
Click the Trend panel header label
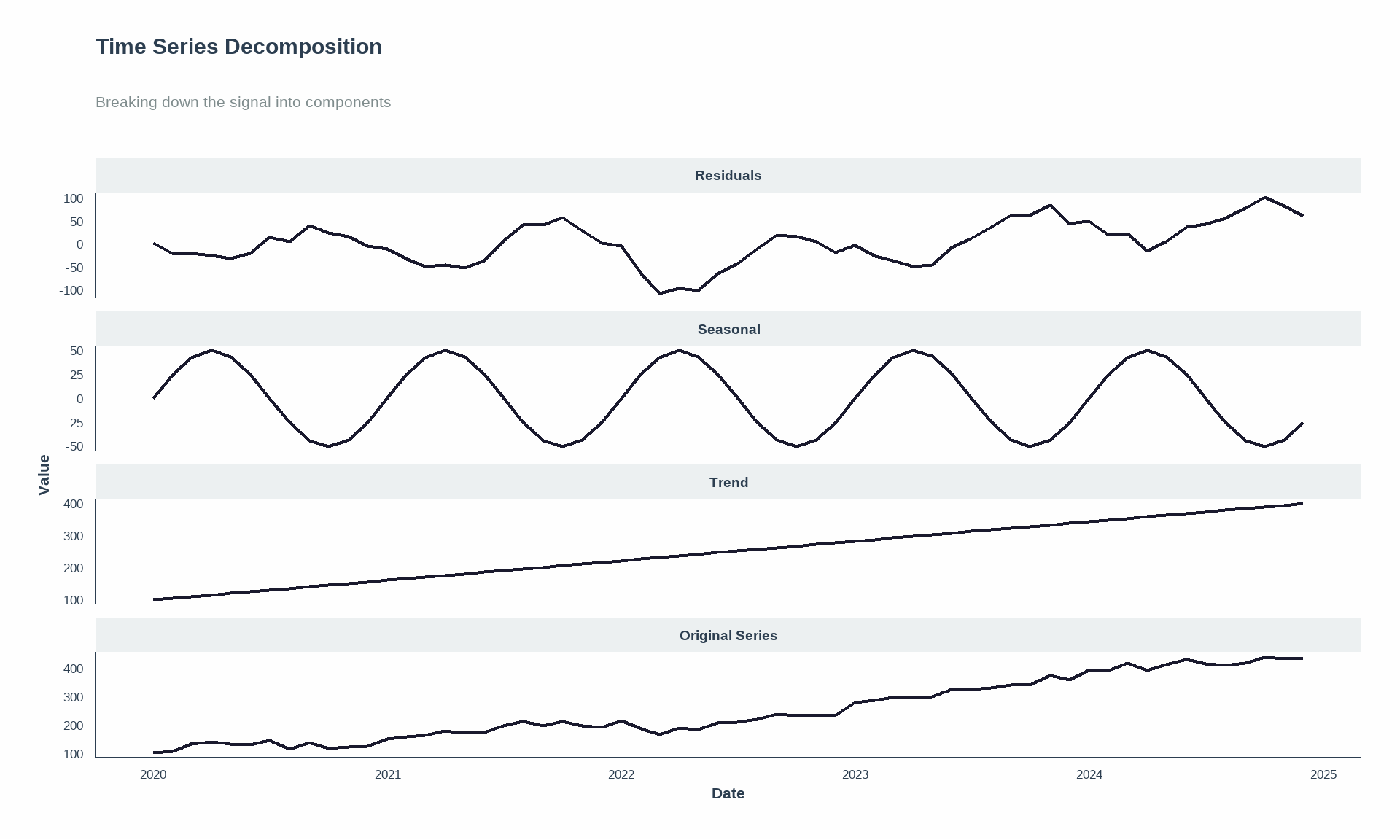click(728, 483)
